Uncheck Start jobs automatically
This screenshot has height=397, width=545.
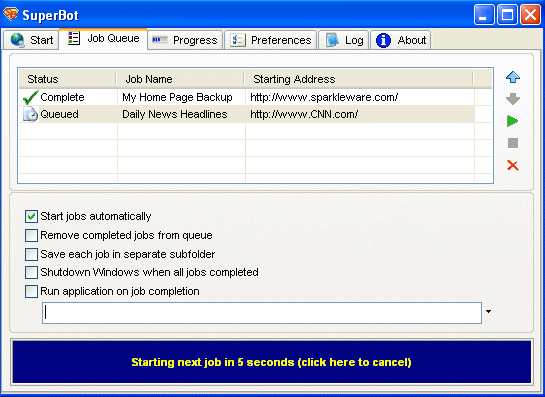tap(31, 216)
